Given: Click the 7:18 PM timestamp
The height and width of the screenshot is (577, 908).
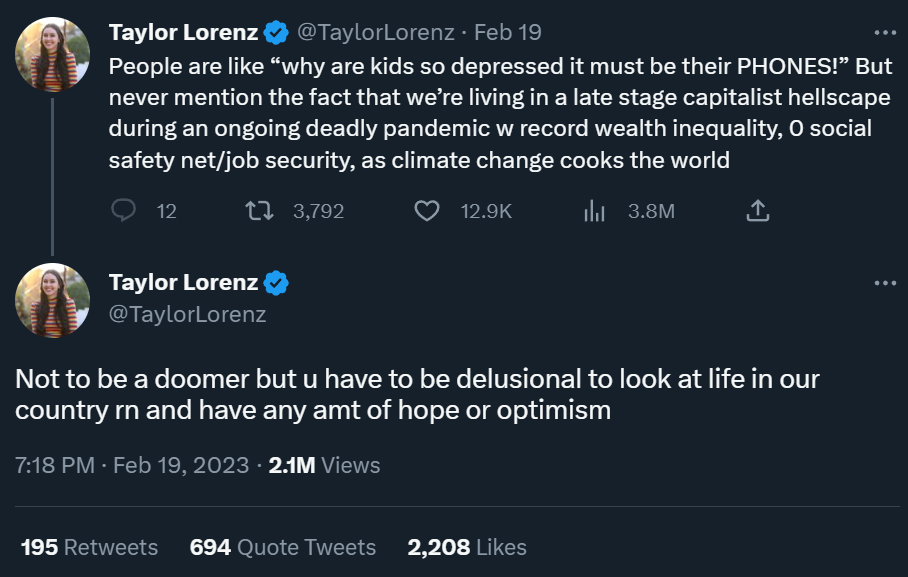Looking at the screenshot, I should pyautogui.click(x=56, y=465).
